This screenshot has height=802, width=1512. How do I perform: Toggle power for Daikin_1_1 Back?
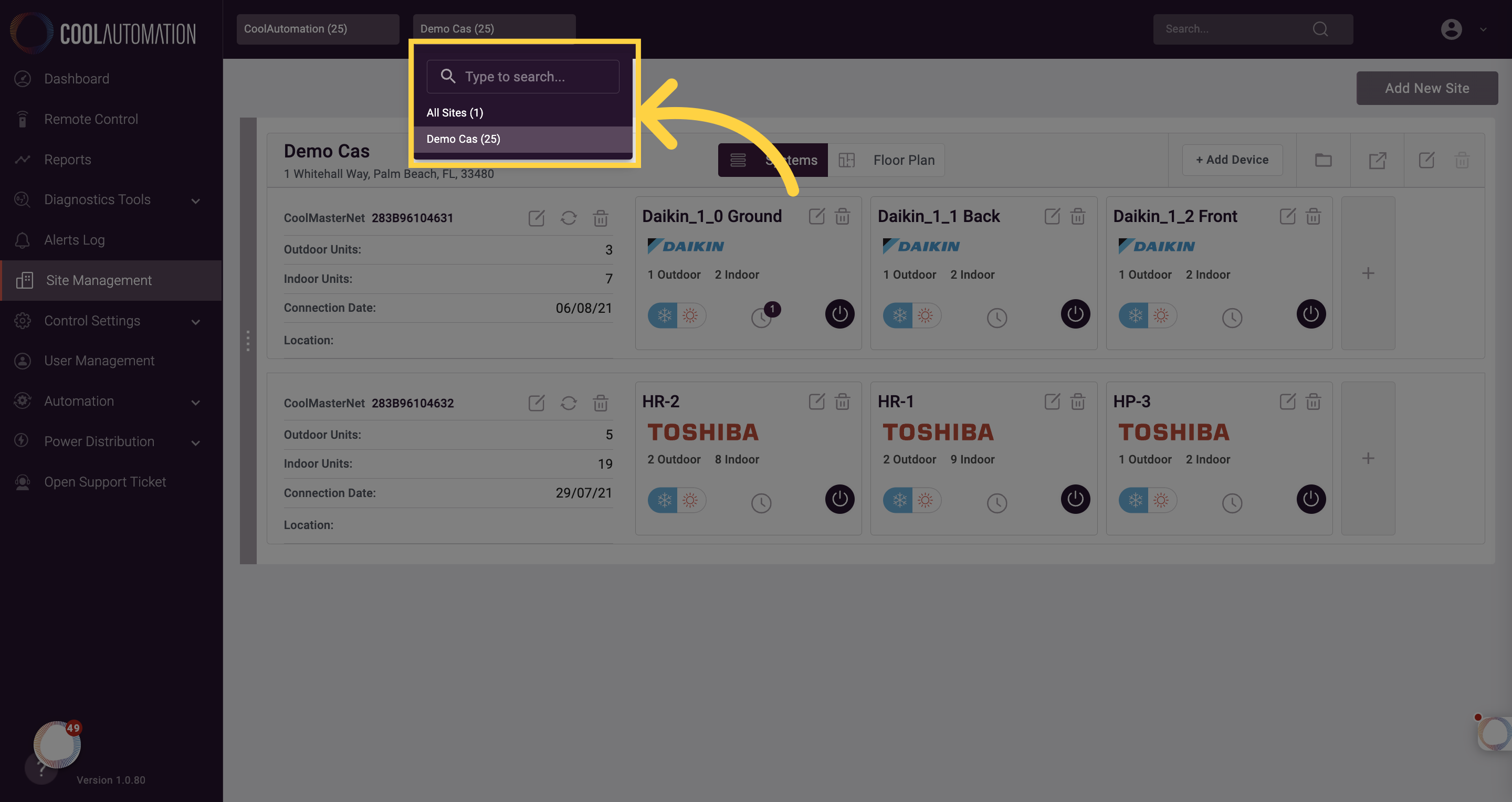click(x=1075, y=314)
